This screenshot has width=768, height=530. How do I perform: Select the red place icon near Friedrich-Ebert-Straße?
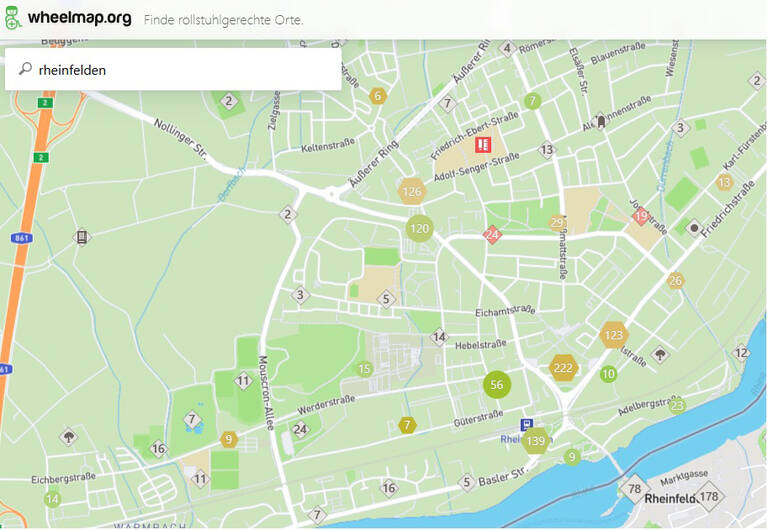click(x=483, y=145)
